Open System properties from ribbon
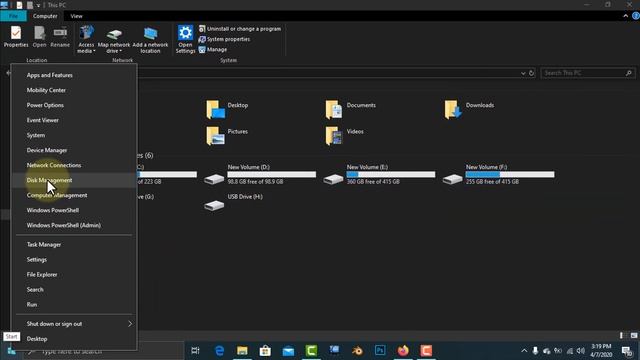The width and height of the screenshot is (640, 360). [224, 39]
